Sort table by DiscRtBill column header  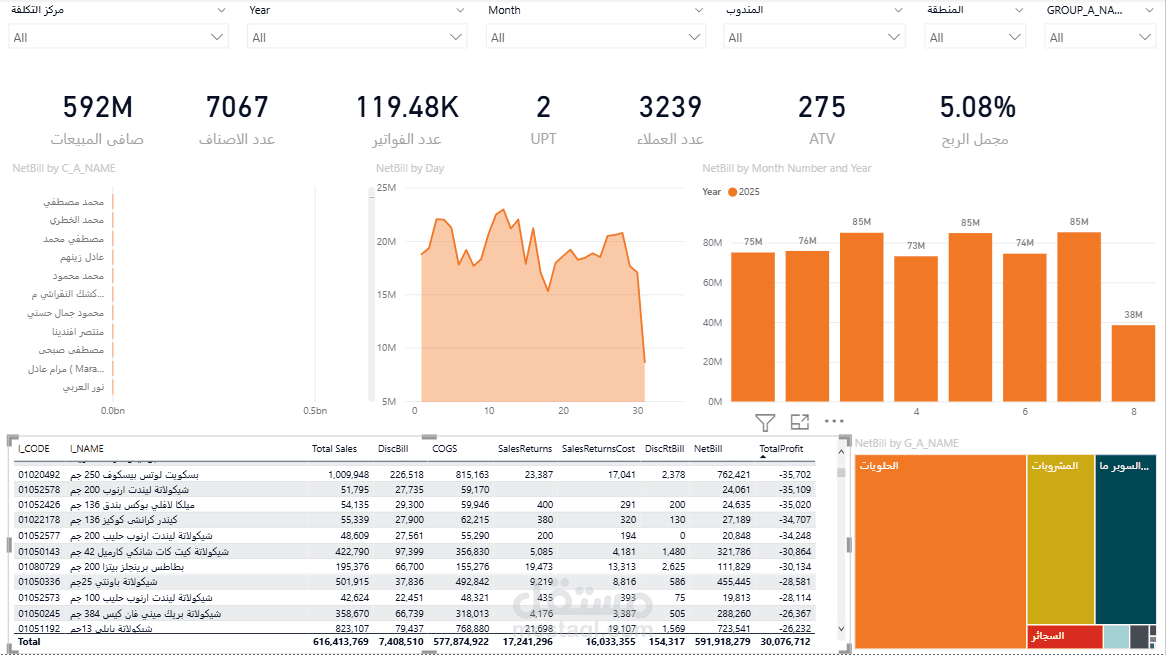point(664,449)
